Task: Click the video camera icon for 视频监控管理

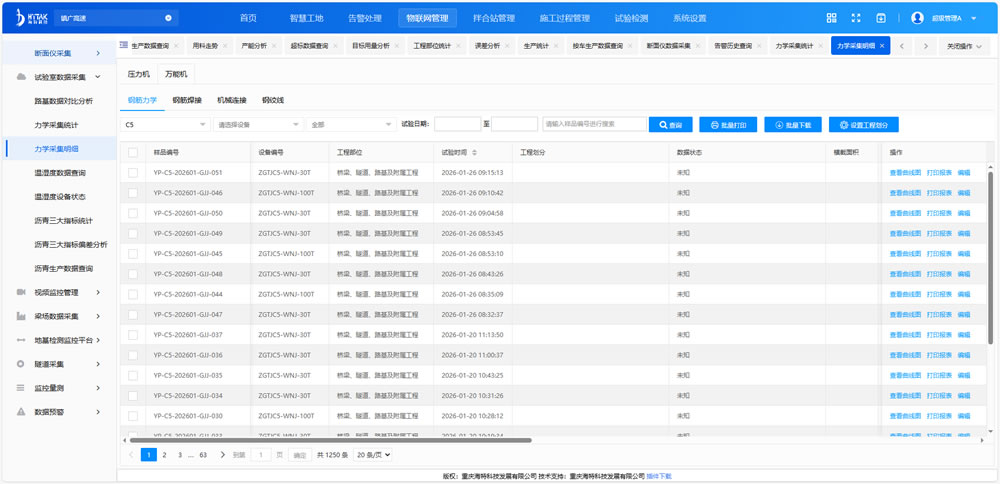Action: tap(21, 292)
